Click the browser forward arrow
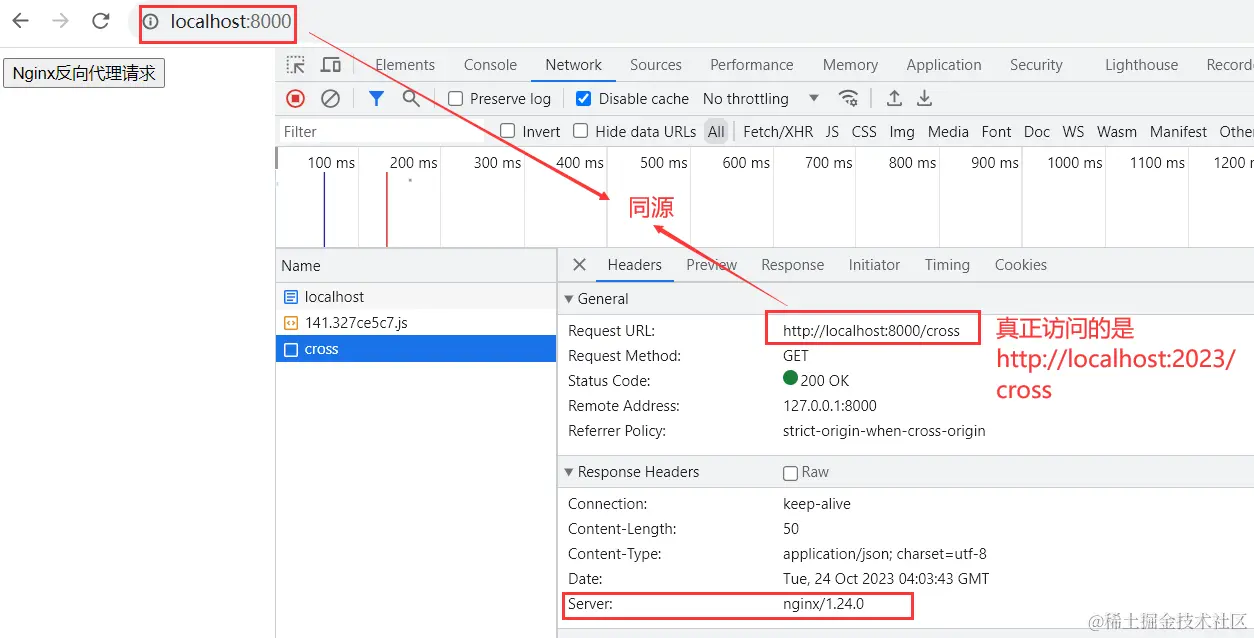The height and width of the screenshot is (638, 1254). pos(60,21)
